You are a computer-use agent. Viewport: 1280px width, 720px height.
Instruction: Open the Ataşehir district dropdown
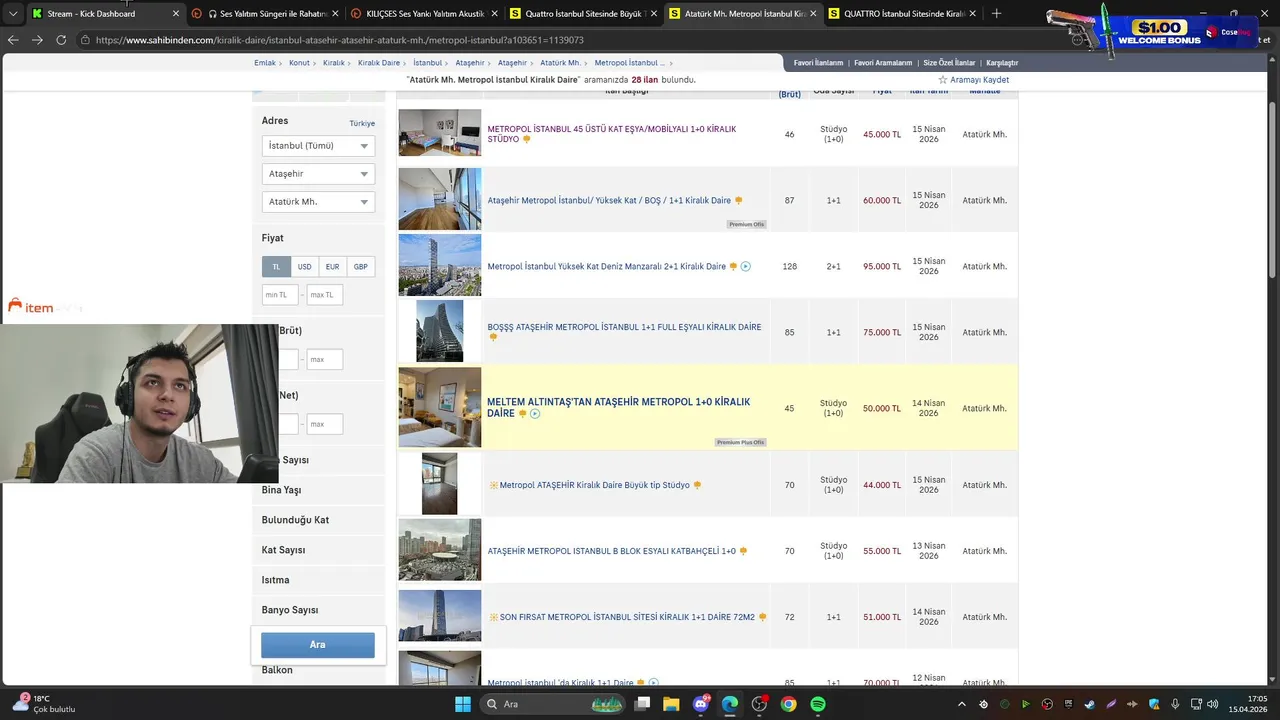coord(318,174)
